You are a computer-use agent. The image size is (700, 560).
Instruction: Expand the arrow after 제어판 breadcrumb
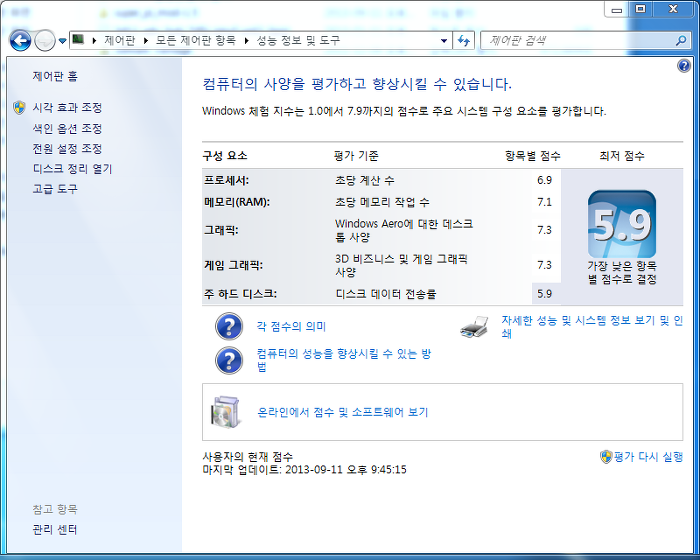[x=146, y=41]
